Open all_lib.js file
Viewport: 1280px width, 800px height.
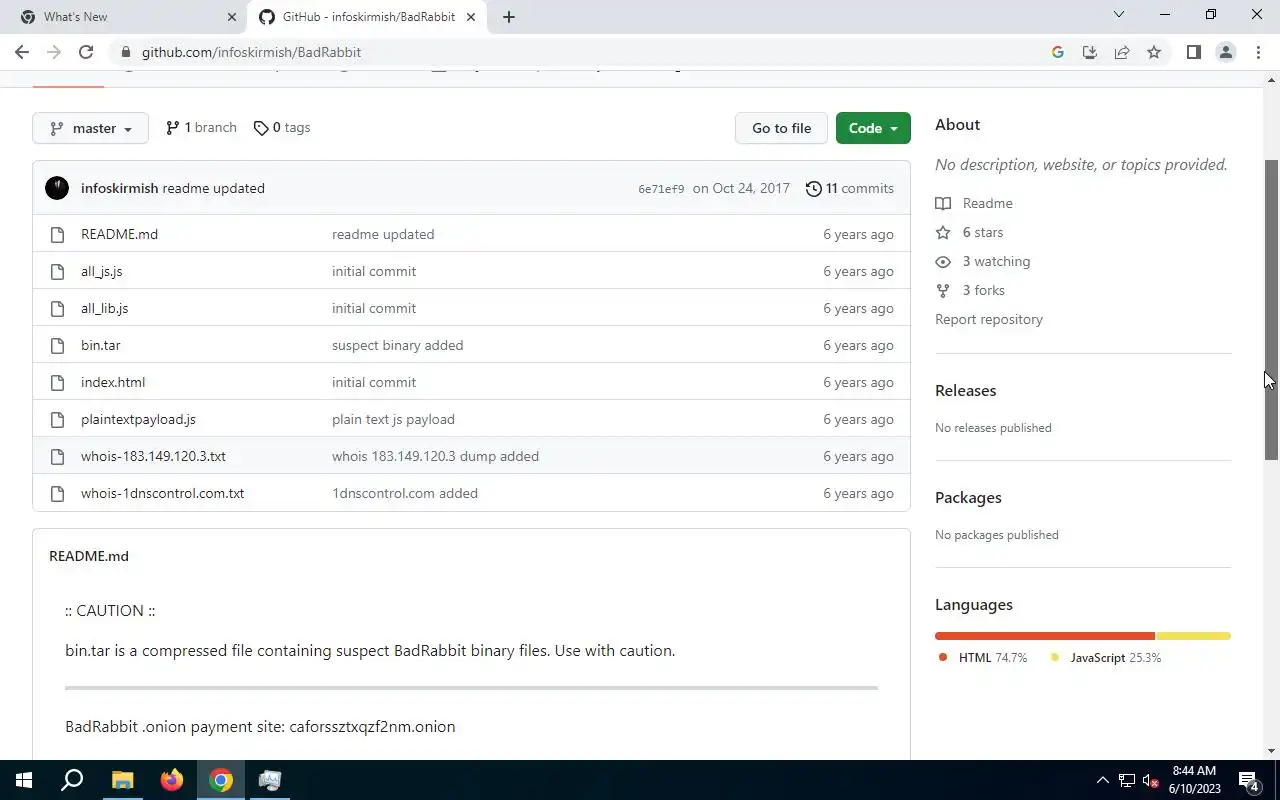coord(104,308)
